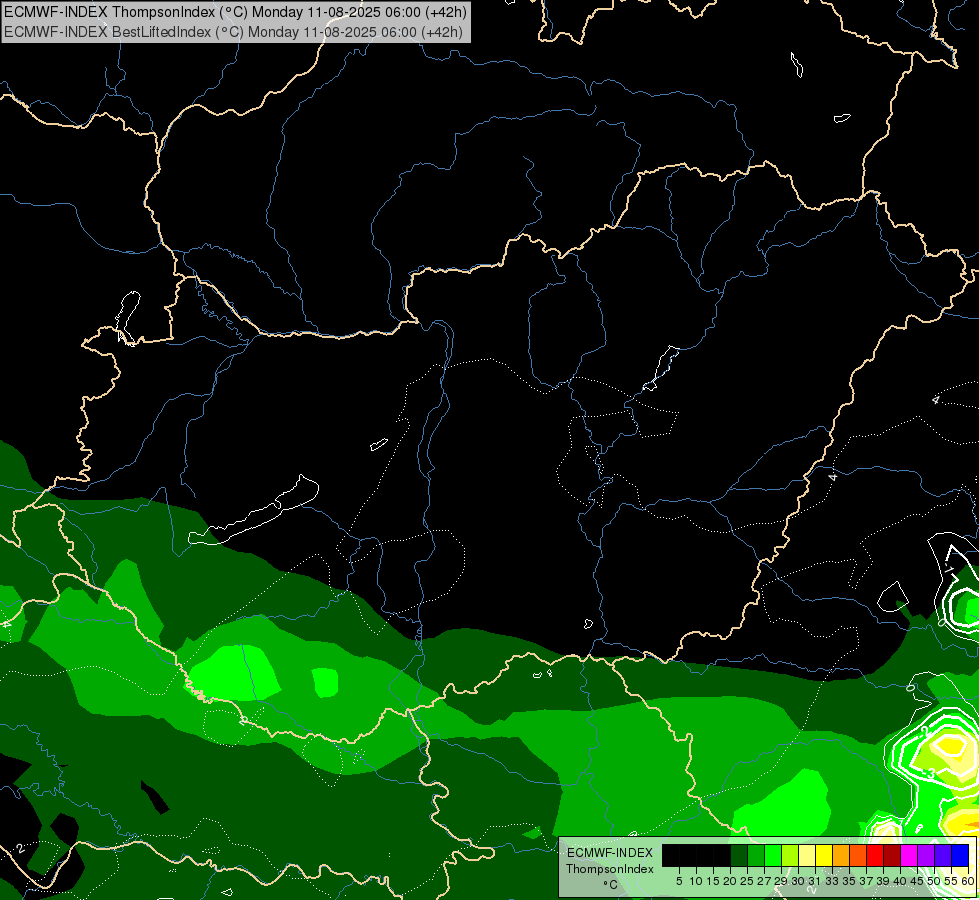Pick the blue 55–60 legend swatch
The image size is (979, 900).
click(960, 855)
